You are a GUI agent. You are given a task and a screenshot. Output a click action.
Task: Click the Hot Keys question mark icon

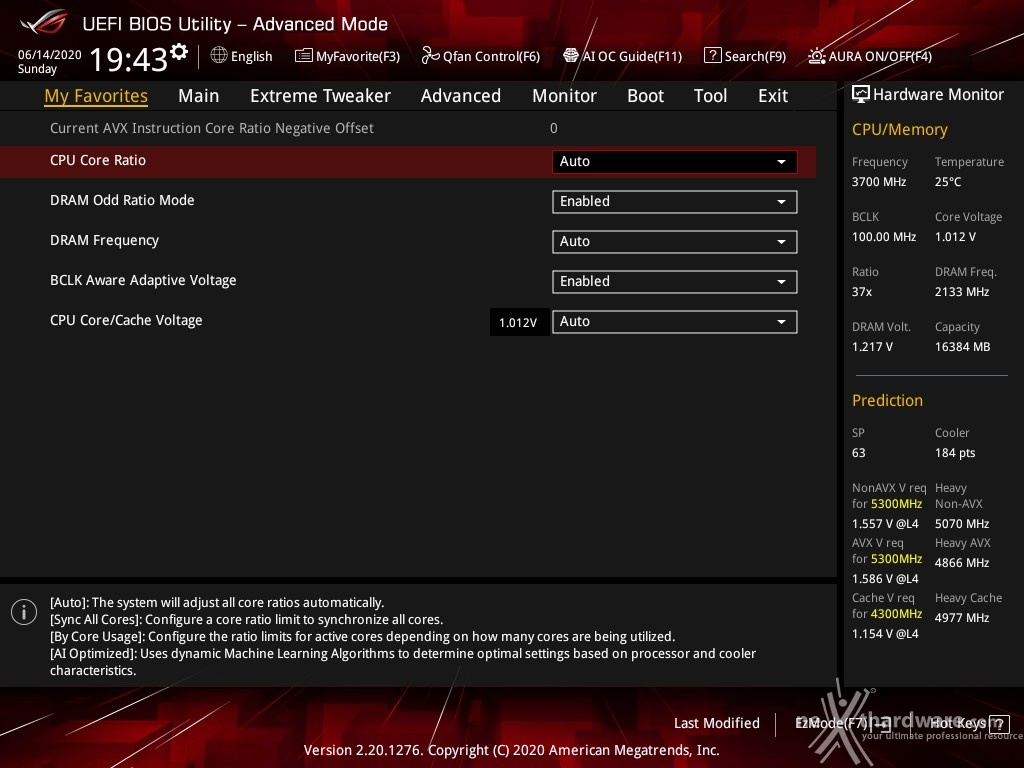click(x=999, y=724)
